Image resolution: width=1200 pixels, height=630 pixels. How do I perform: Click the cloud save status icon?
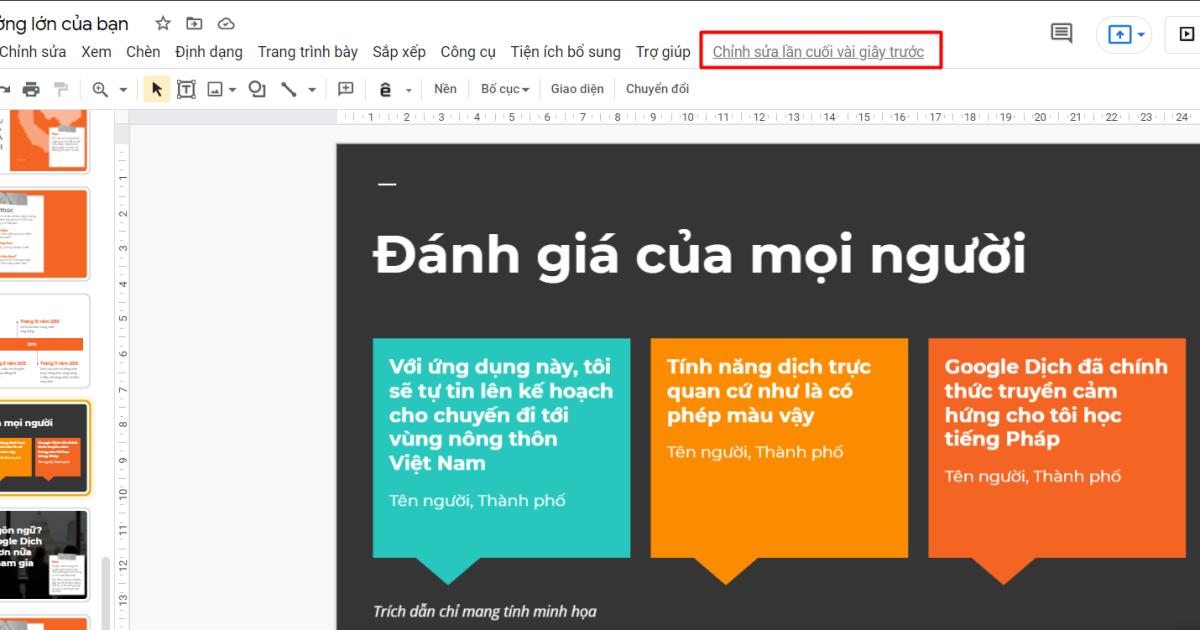pyautogui.click(x=226, y=22)
